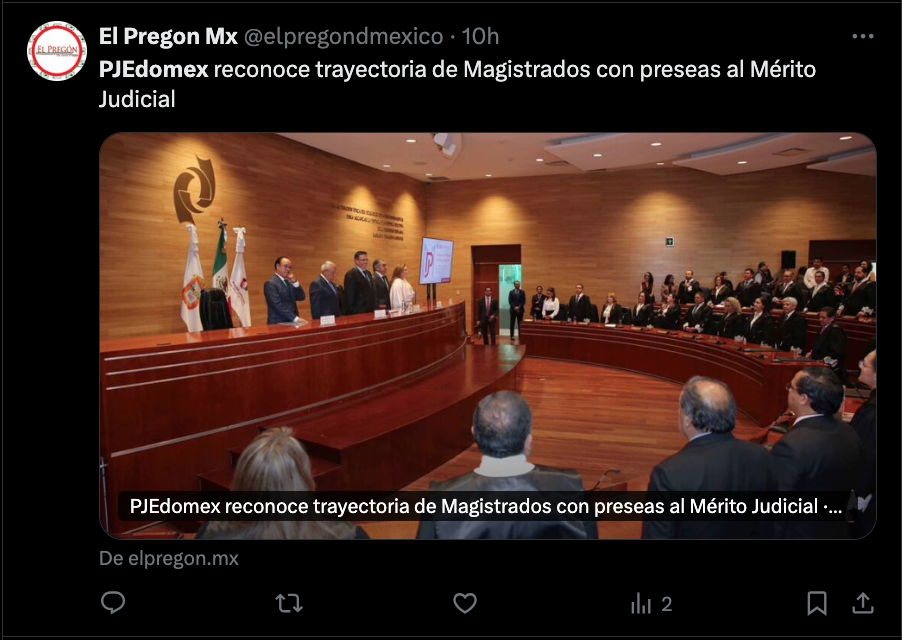Open the card caption overlay on the image
The width and height of the screenshot is (902, 640).
tap(483, 506)
